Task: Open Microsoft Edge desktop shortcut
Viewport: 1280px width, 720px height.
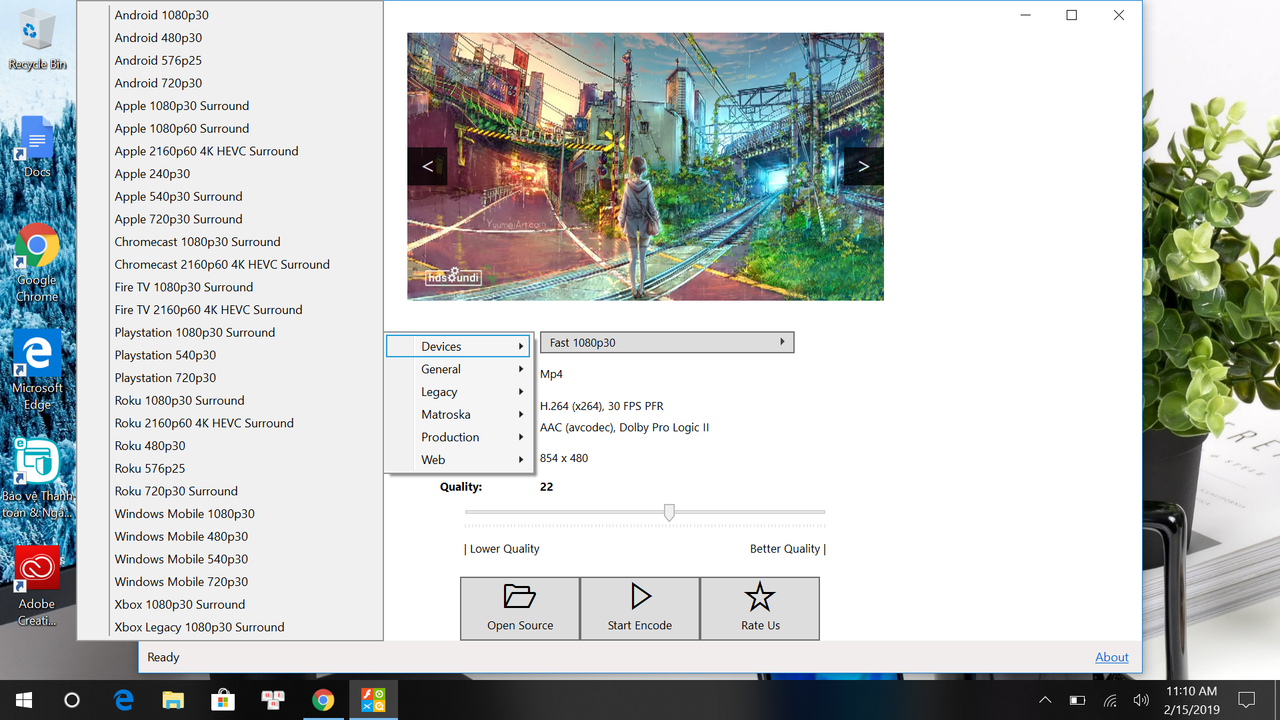Action: click(37, 371)
